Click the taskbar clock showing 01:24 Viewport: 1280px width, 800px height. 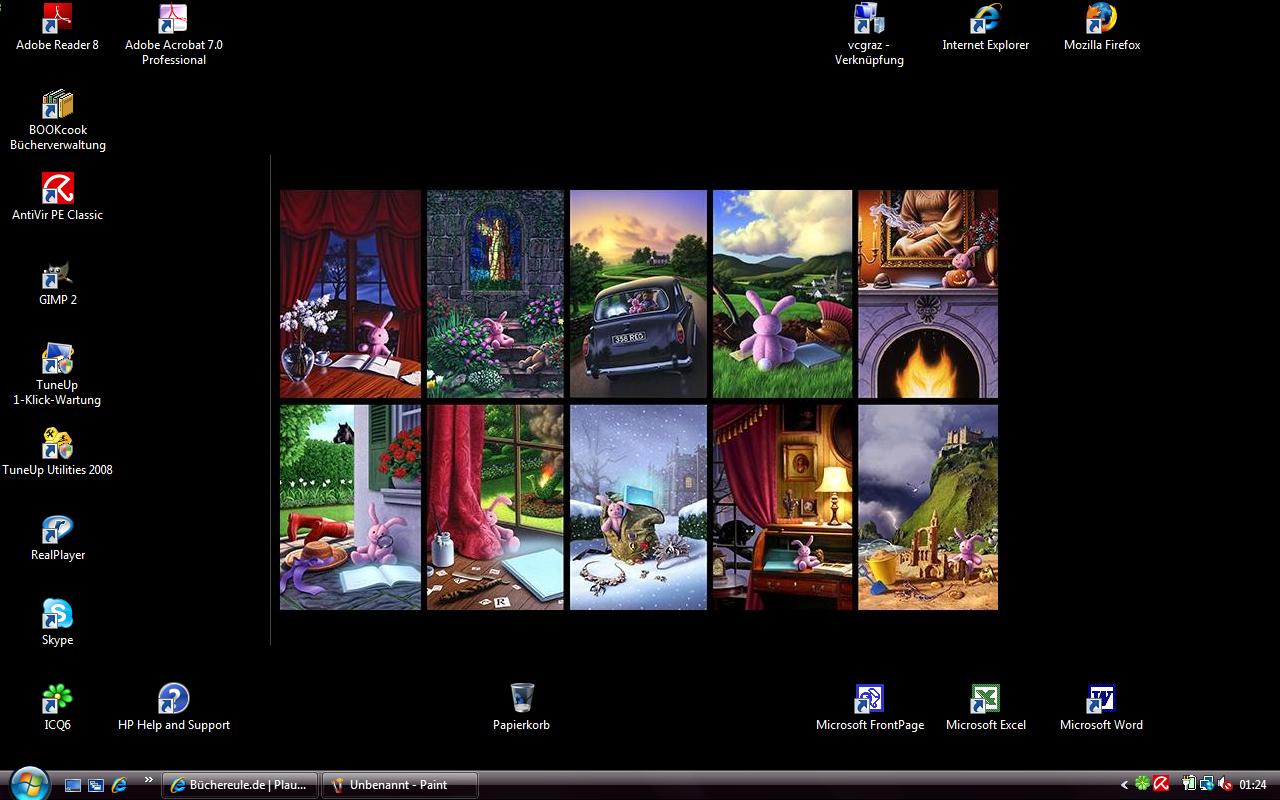click(x=1253, y=785)
